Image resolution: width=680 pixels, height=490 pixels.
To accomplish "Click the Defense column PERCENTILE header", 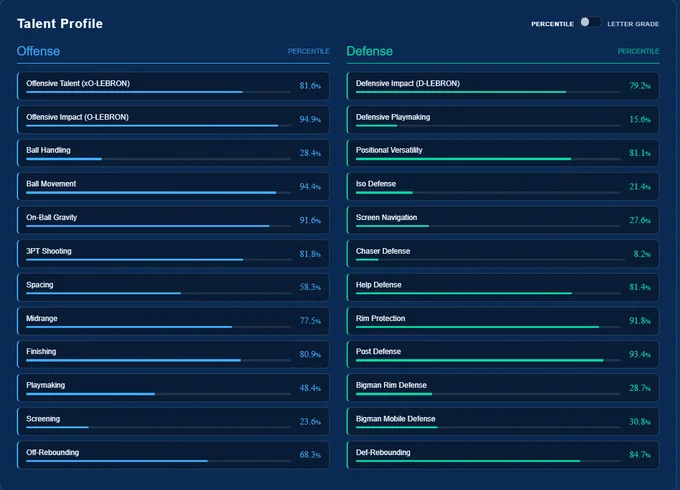I will 638,51.
